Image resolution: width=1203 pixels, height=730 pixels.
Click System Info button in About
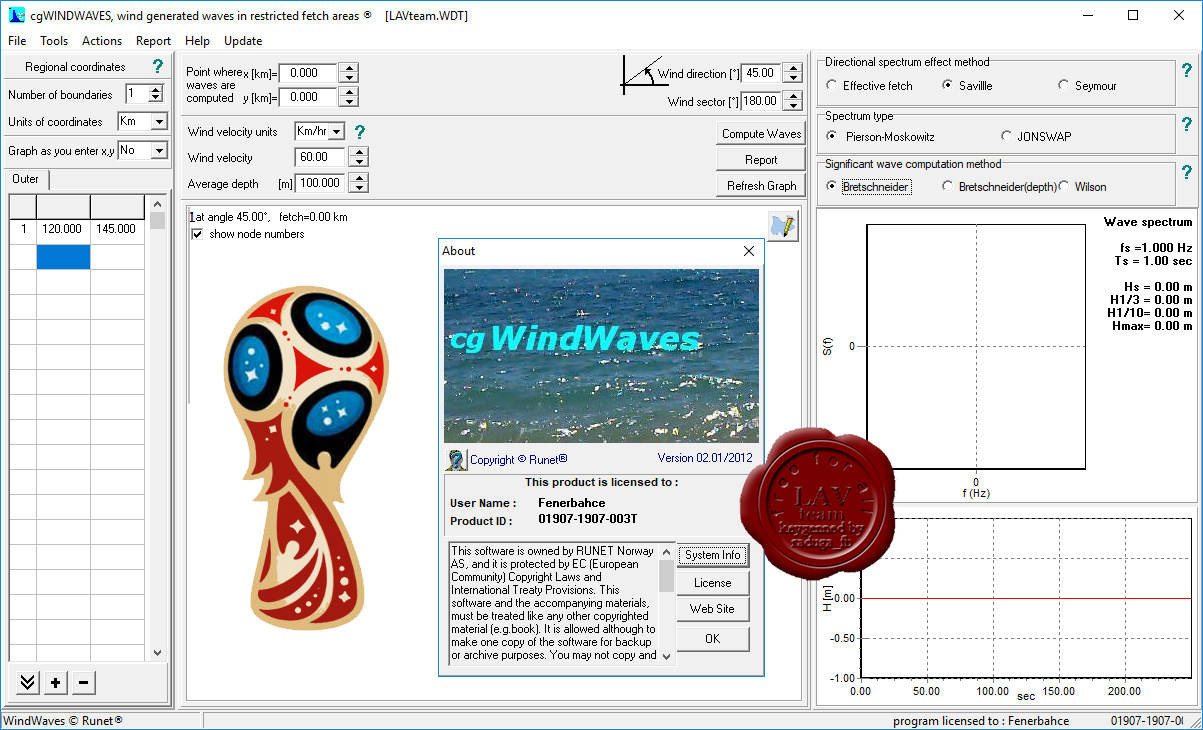[713, 555]
